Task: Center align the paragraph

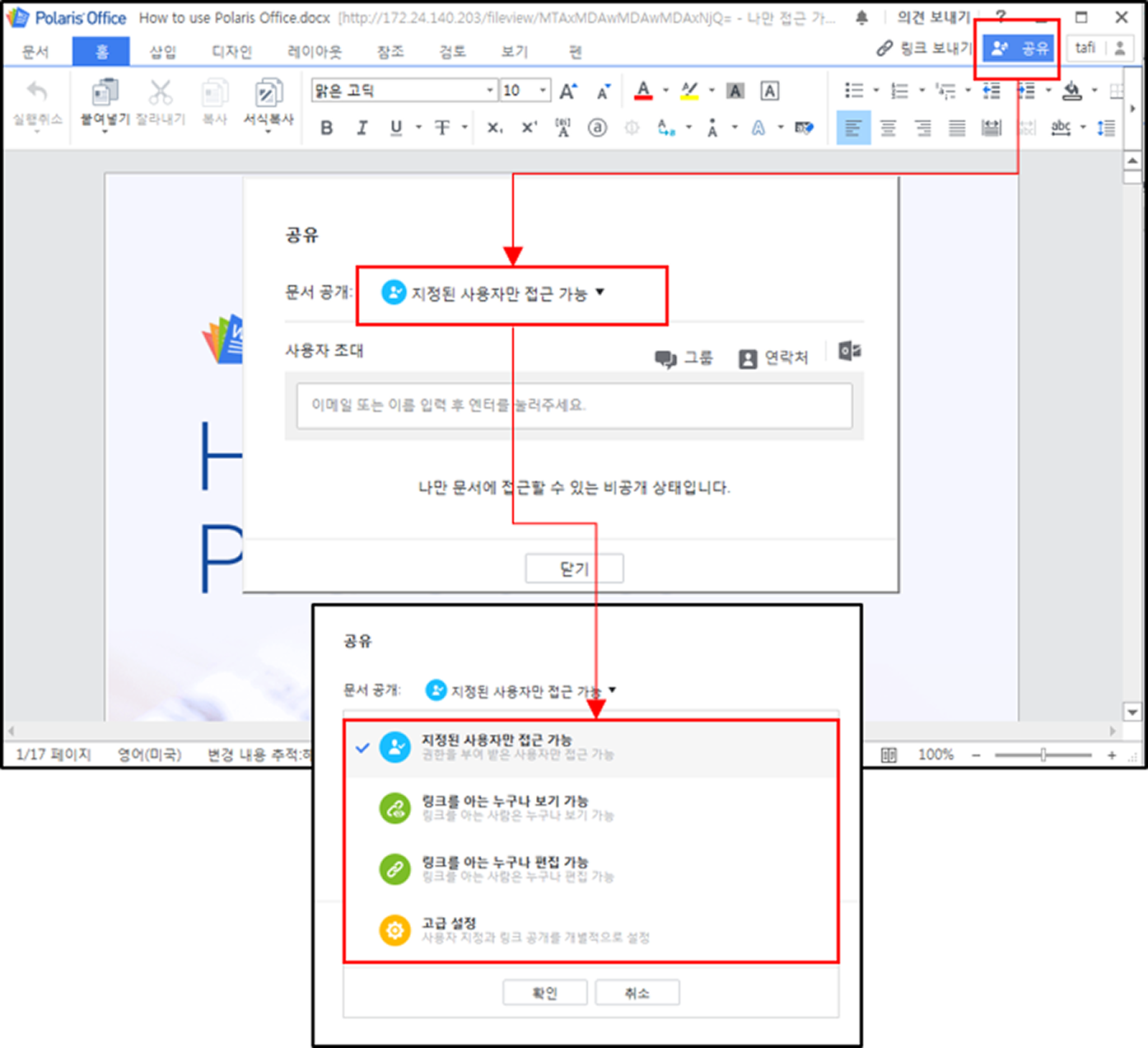Action: tap(888, 128)
